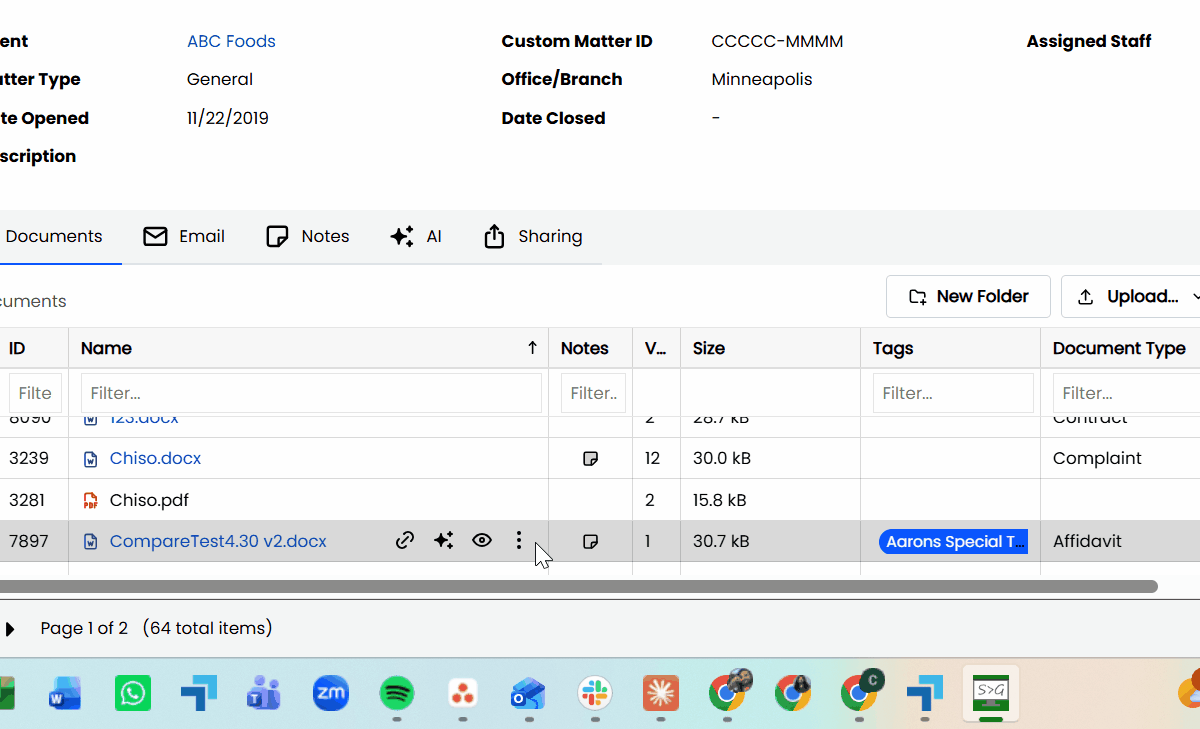Viewport: 1200px width, 729px height.
Task: Click the Word file icon beside Chiso.docx
Action: click(91, 459)
